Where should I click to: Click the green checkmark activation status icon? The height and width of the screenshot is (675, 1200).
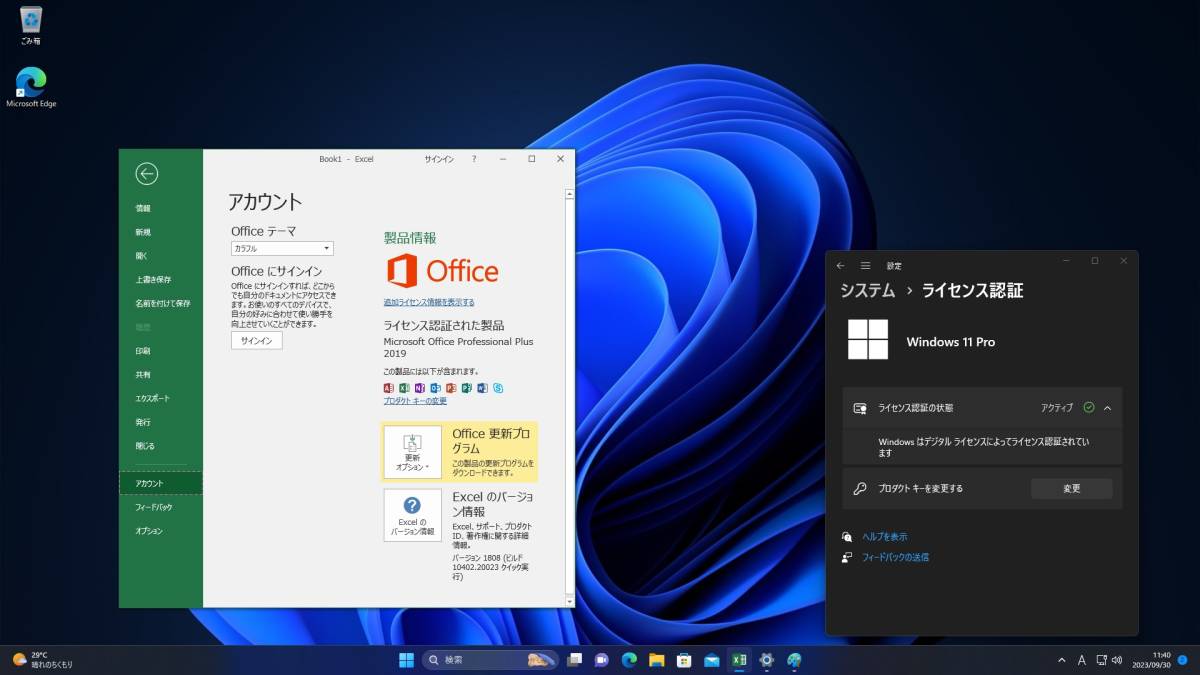1089,407
